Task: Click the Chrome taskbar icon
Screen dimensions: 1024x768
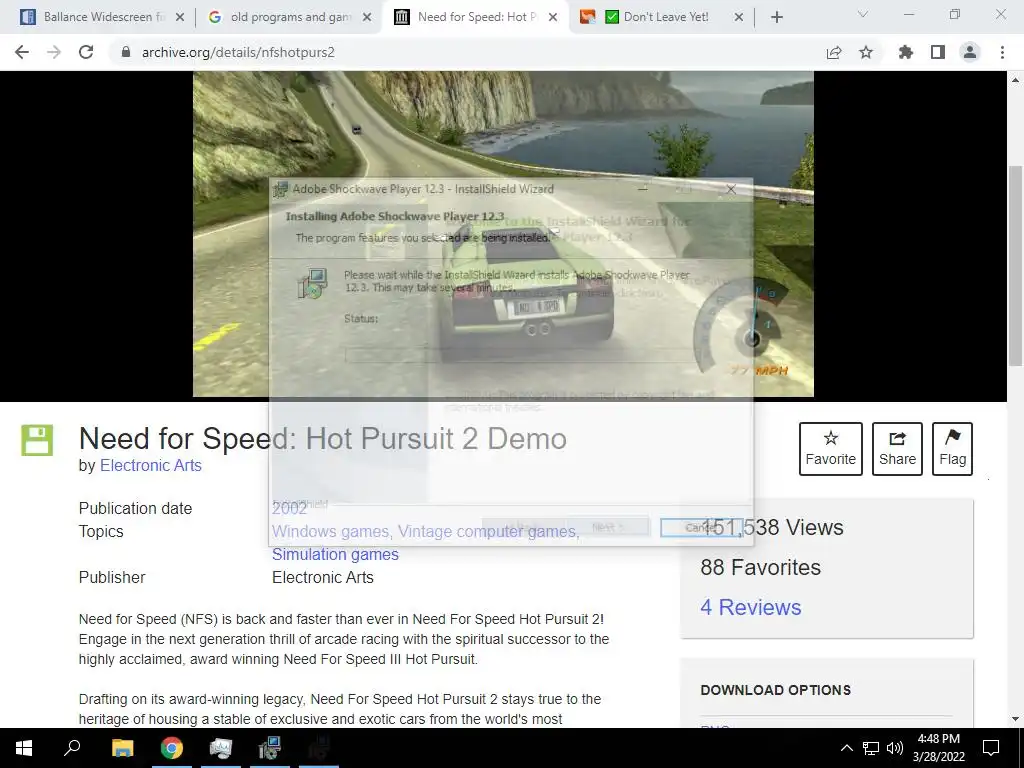Action: [x=172, y=748]
